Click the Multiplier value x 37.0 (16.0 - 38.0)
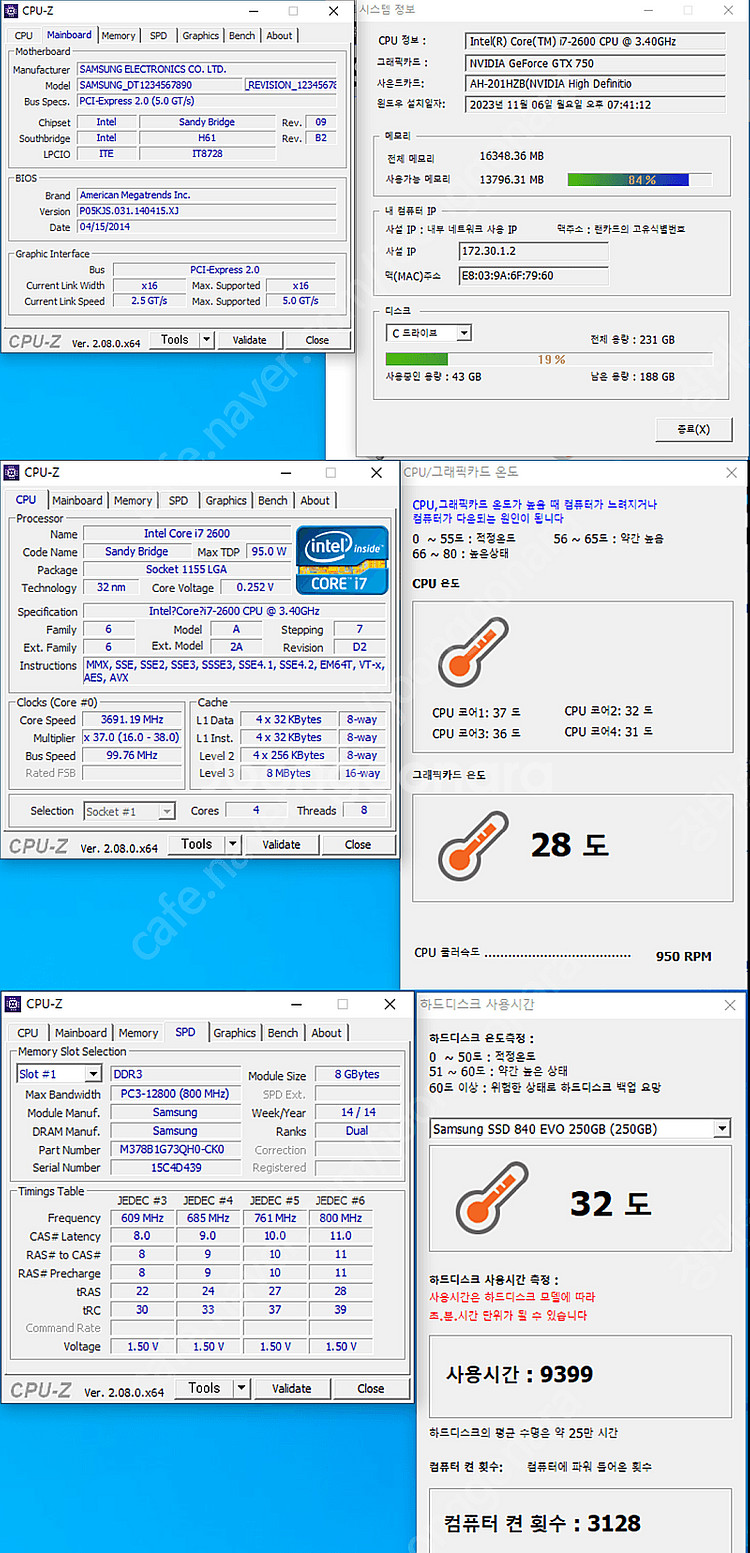This screenshot has height=1553, width=750. [x=132, y=738]
